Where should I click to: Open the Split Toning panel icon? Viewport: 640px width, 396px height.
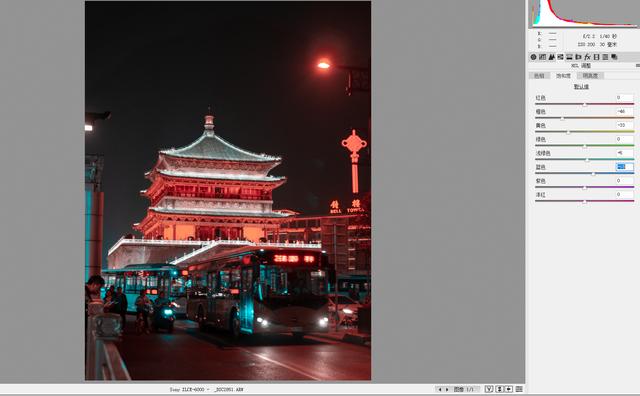(569, 57)
